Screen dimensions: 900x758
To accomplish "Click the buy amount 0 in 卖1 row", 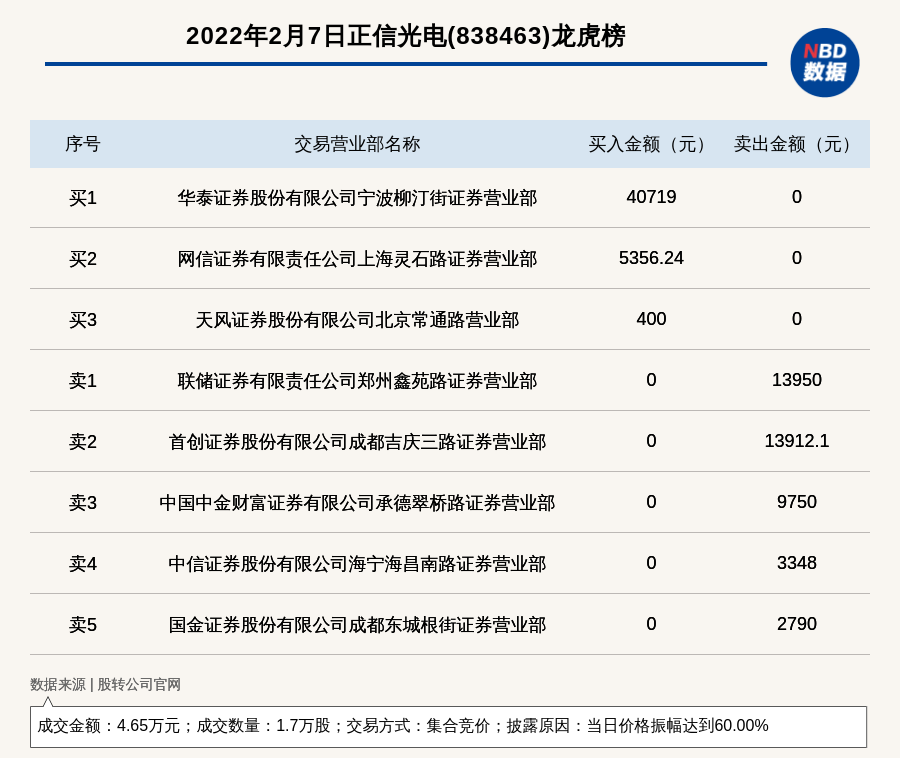I will click(x=651, y=379).
